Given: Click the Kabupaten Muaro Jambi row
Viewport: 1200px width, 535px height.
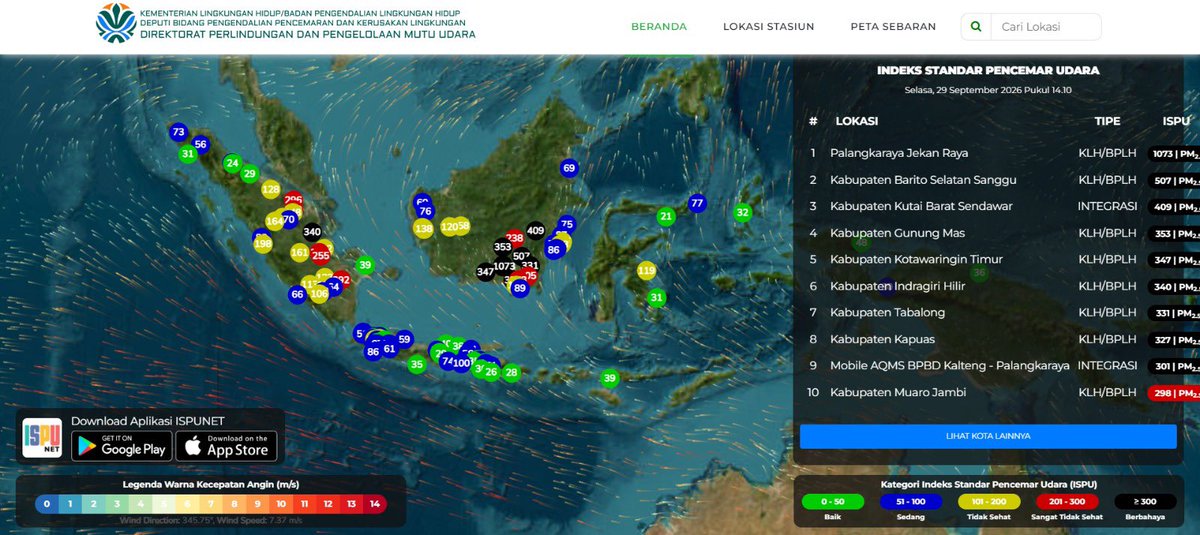Looking at the screenshot, I should 1000,393.
